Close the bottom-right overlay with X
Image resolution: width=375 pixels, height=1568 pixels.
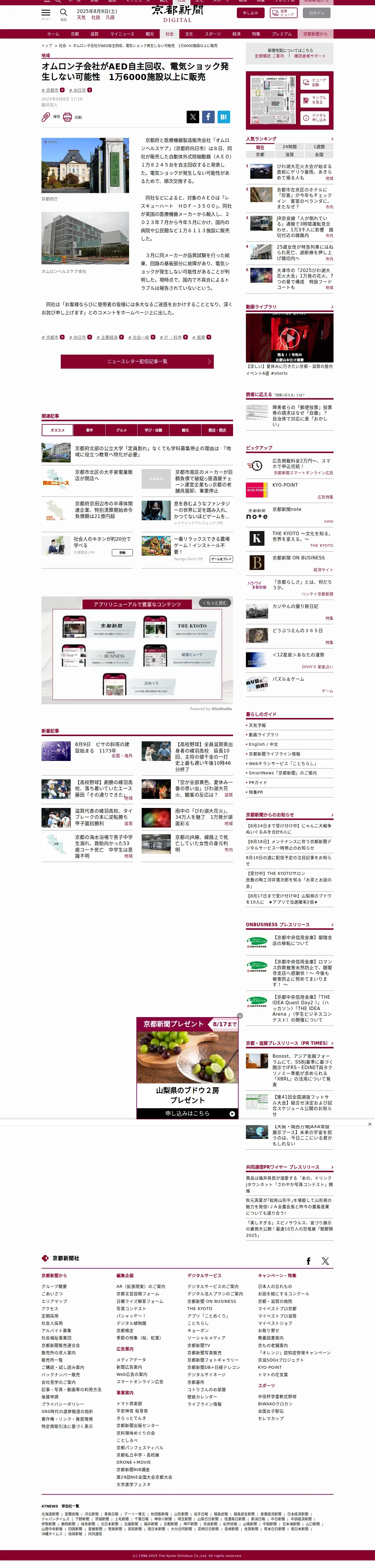(369, 1124)
